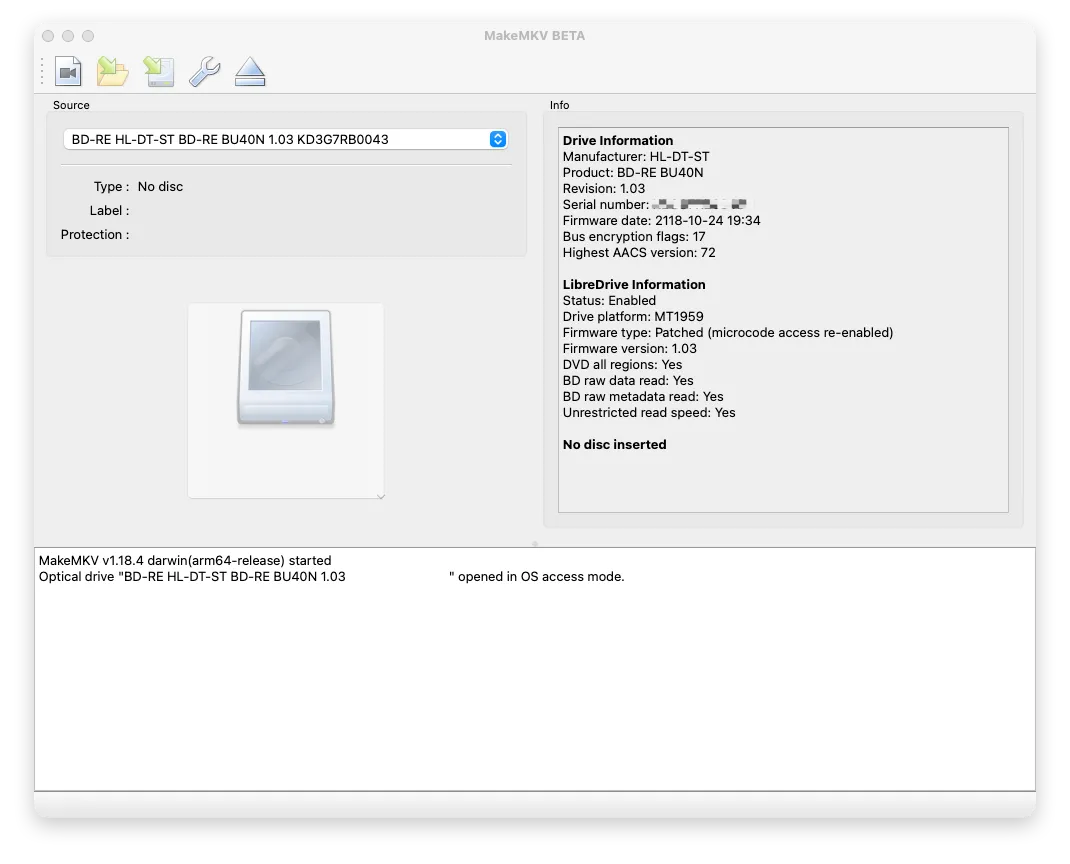Screen dimensions: 1070x864
Task: Click 'BD raw data read: Yes'
Action: [628, 381]
